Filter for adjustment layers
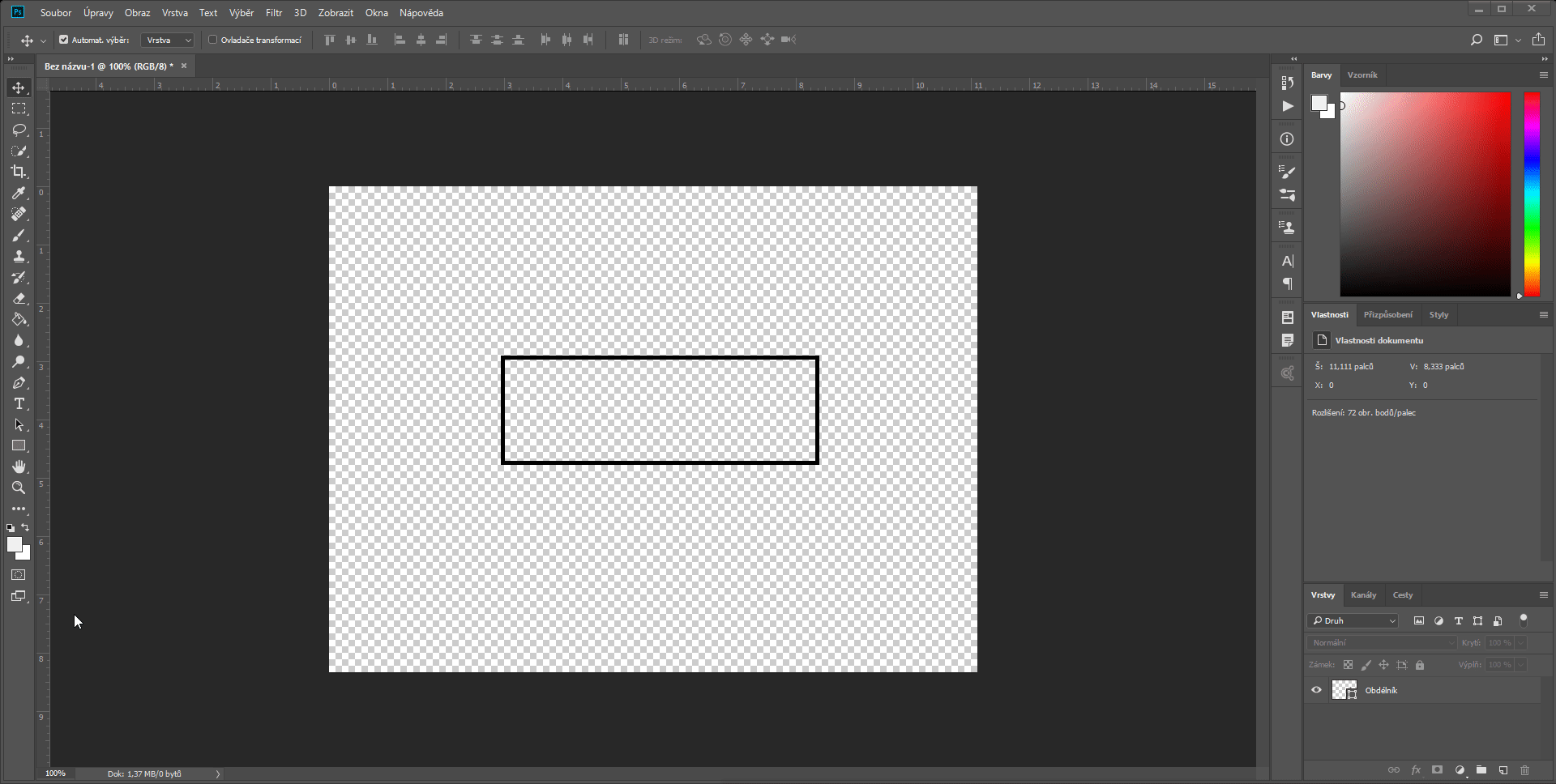The height and width of the screenshot is (784, 1556). pyautogui.click(x=1438, y=621)
